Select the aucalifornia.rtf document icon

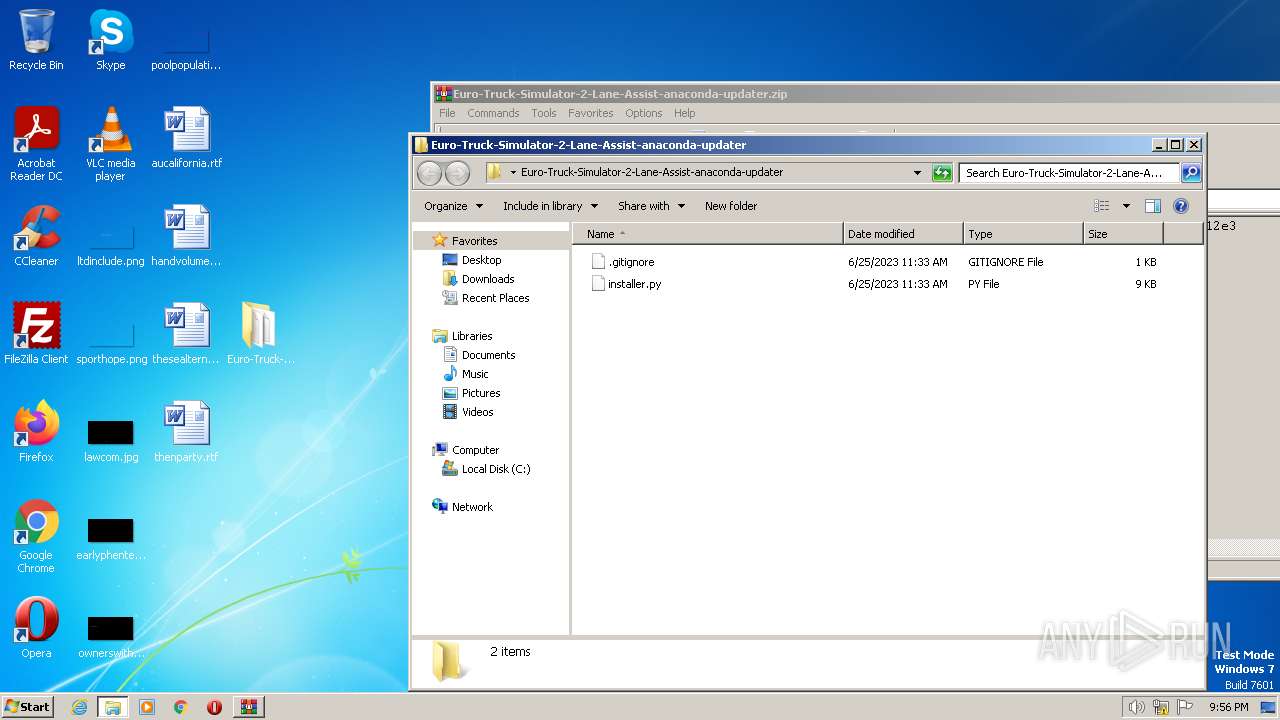(187, 138)
